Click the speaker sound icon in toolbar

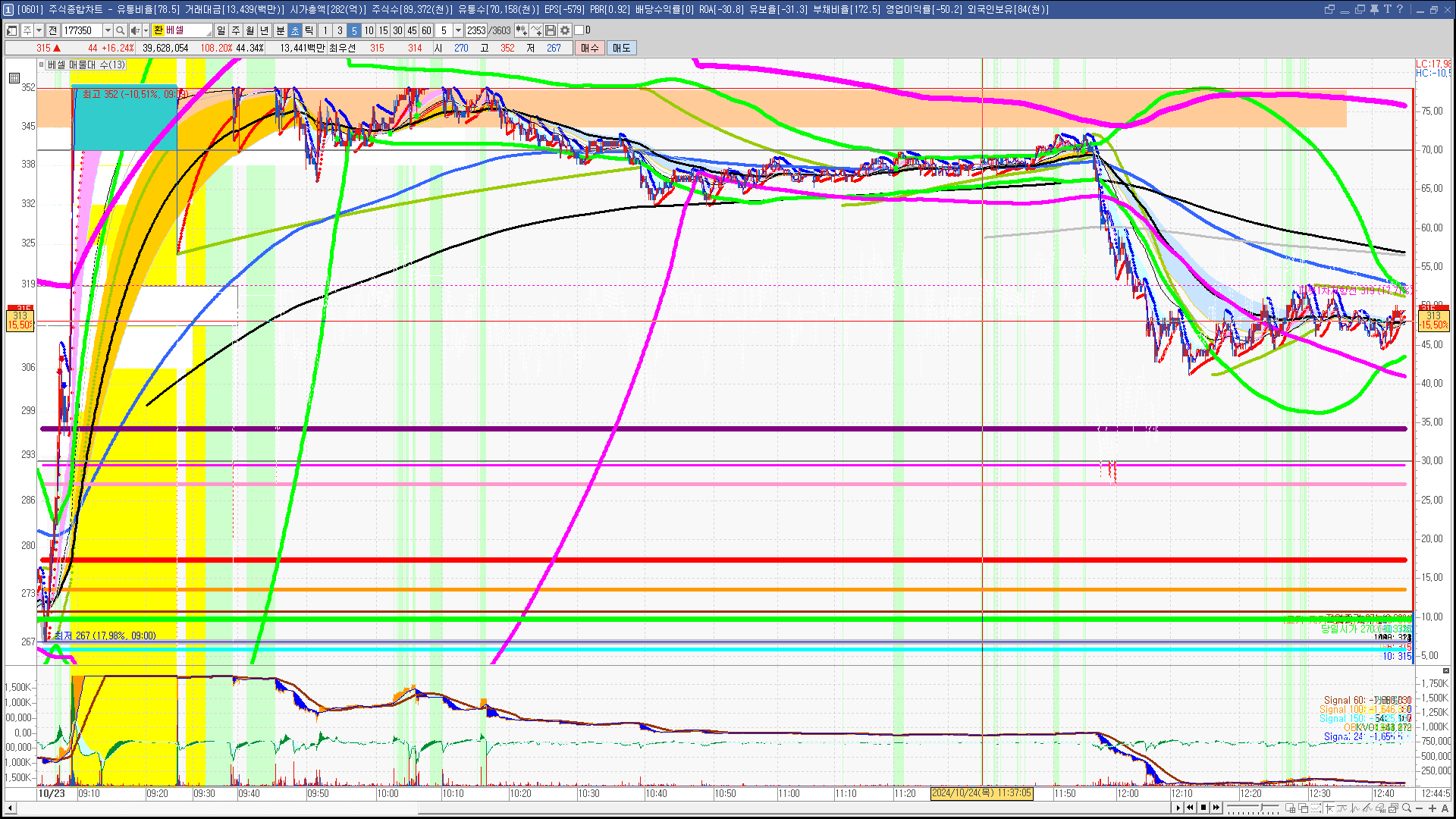pos(134,30)
